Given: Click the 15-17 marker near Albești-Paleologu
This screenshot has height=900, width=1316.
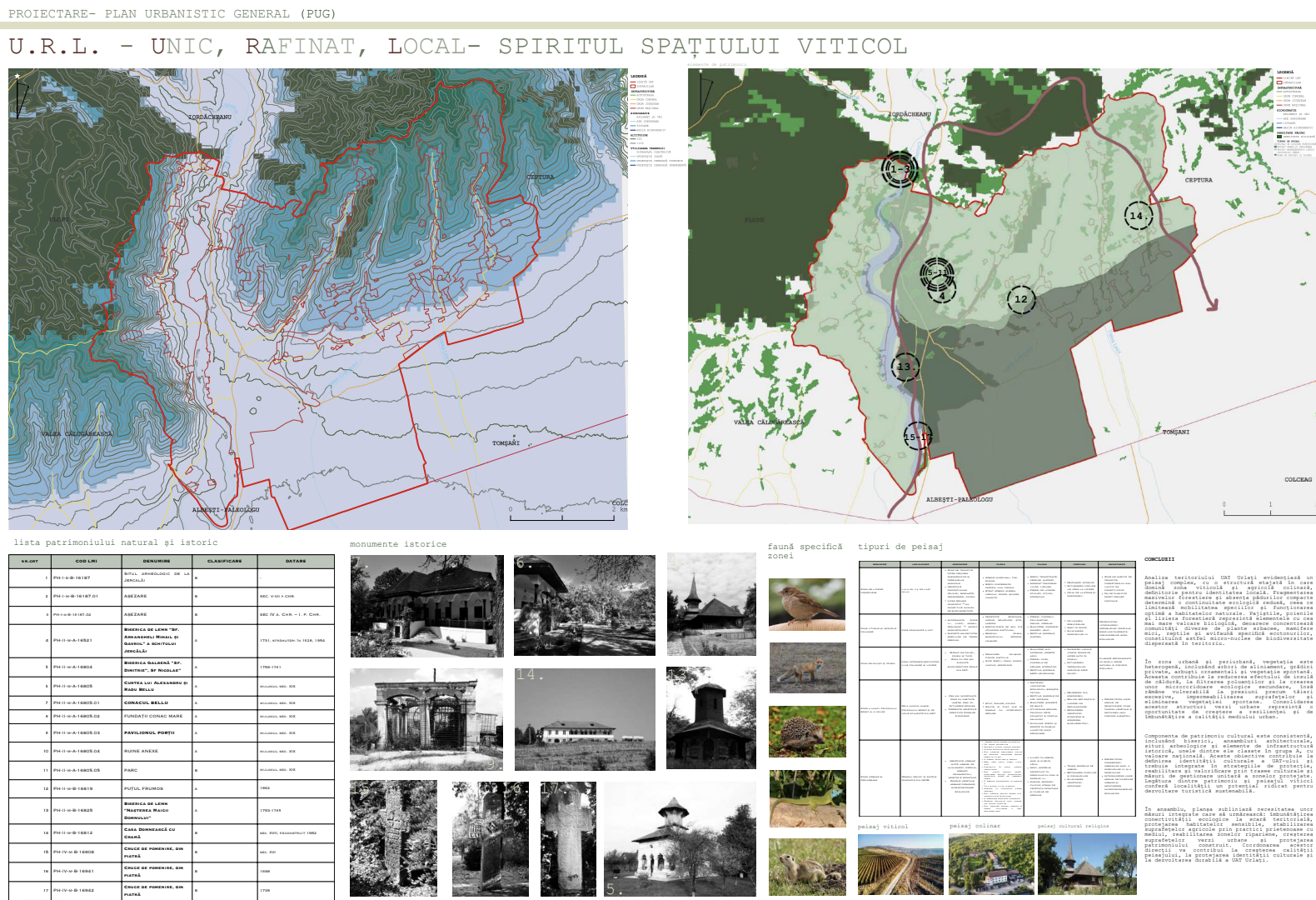Looking at the screenshot, I should coord(918,437).
